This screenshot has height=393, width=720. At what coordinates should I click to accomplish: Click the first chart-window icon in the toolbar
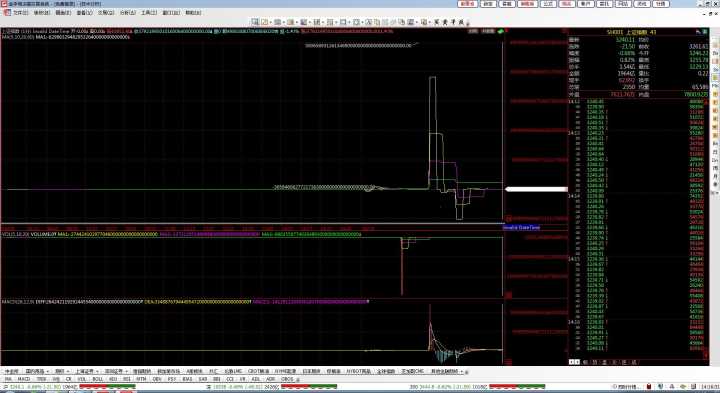[255, 22]
